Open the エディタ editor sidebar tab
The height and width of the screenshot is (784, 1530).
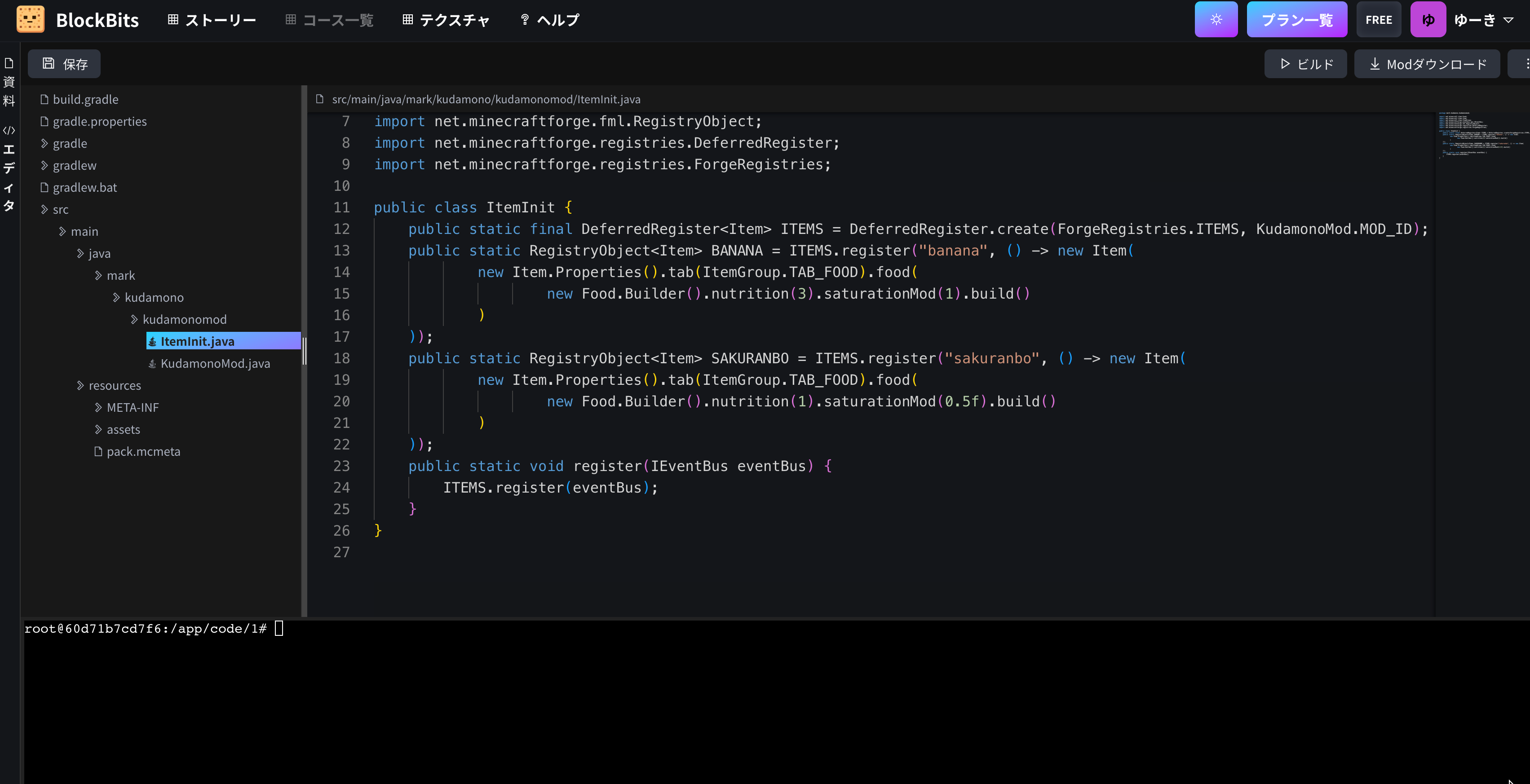[x=9, y=168]
